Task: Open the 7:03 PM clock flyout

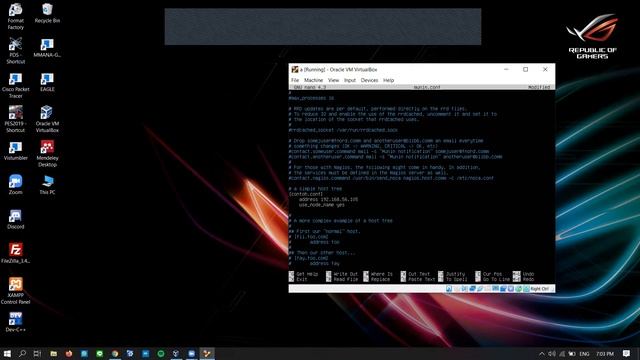Action: [605, 353]
